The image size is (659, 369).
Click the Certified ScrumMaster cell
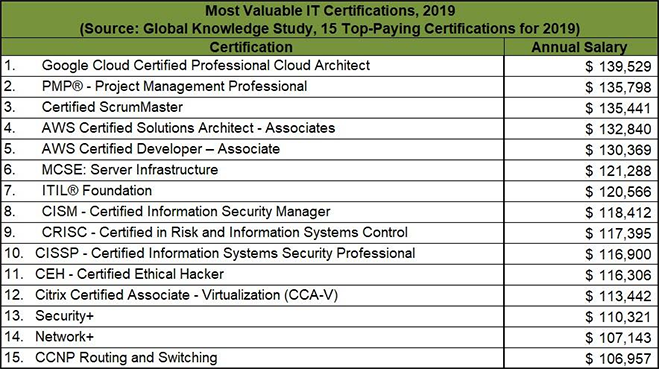click(x=252, y=108)
